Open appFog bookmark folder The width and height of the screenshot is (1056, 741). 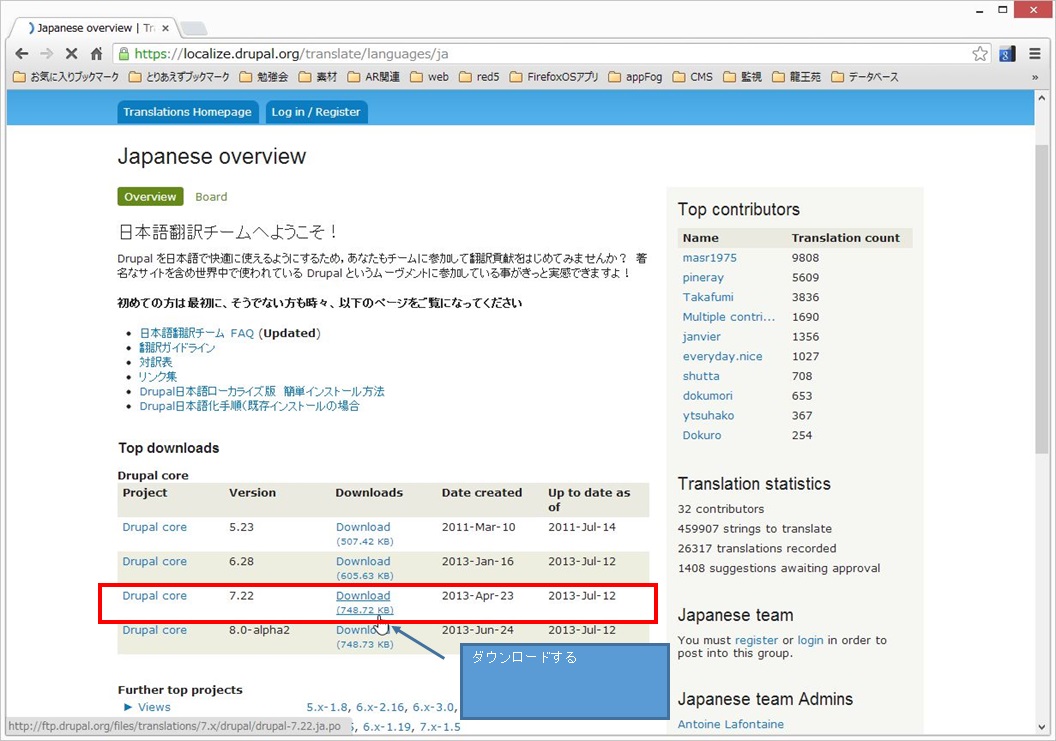point(635,77)
